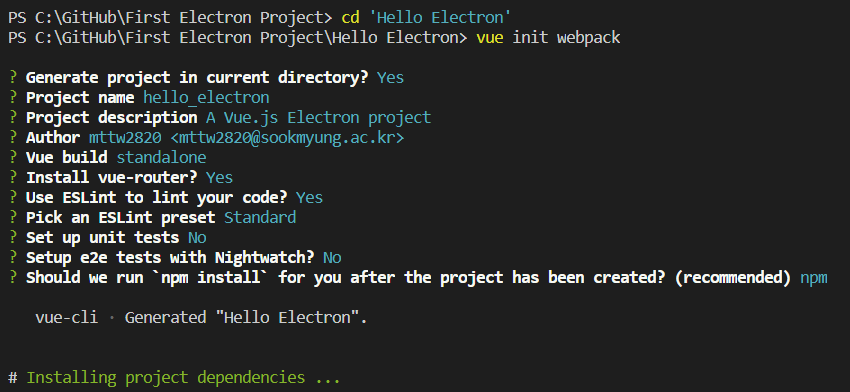
Task: Click the 'Standard' ESLint preset value
Action: tap(260, 218)
